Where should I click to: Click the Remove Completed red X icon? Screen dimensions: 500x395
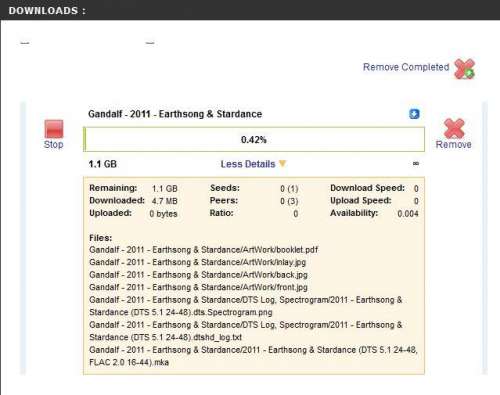[x=464, y=69]
